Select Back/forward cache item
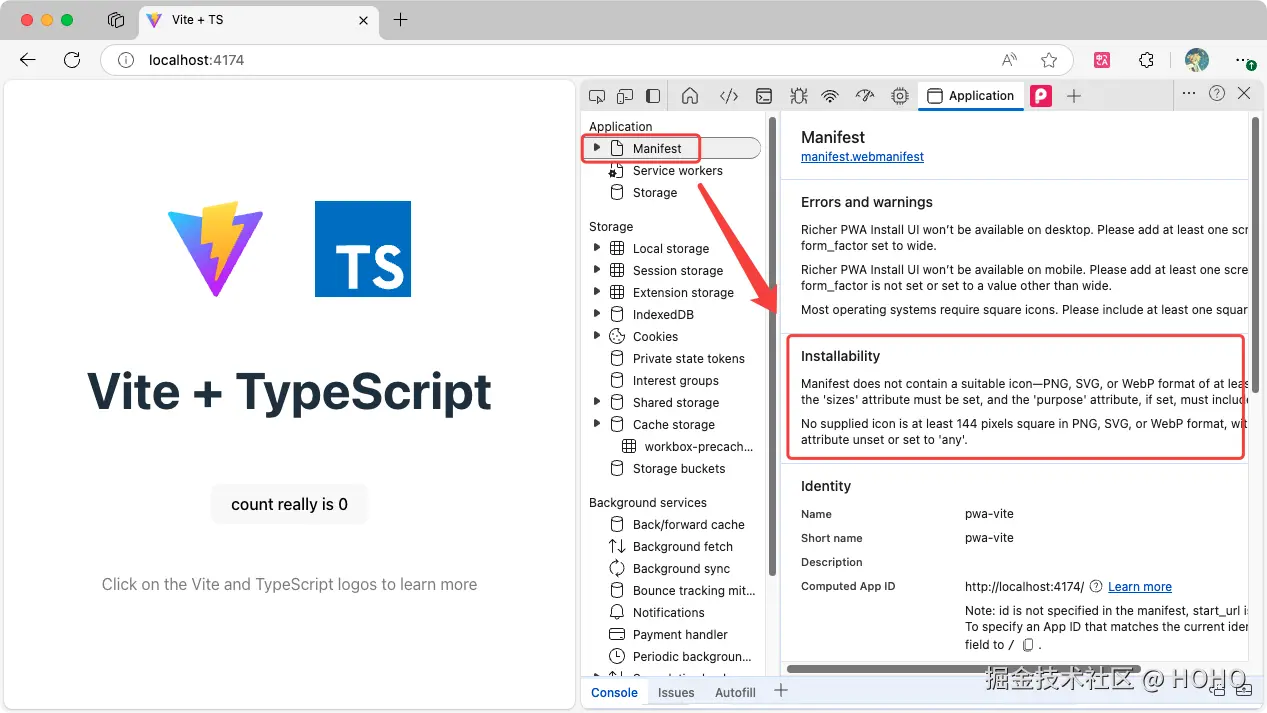 coord(689,524)
